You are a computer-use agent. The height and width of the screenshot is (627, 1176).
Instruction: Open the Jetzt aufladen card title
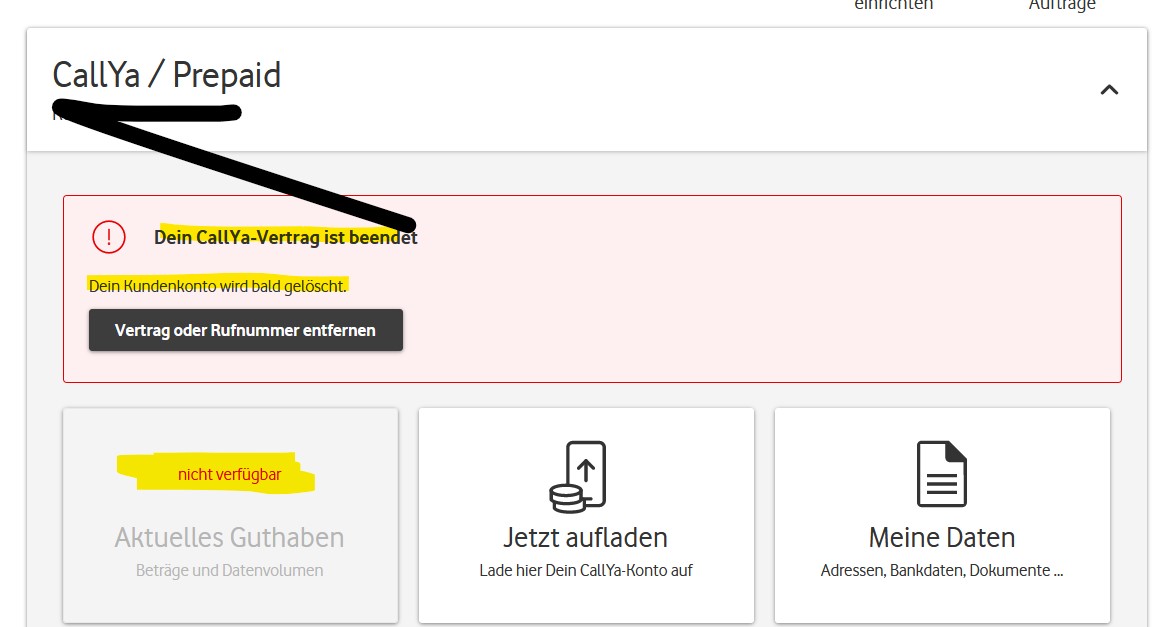(586, 538)
